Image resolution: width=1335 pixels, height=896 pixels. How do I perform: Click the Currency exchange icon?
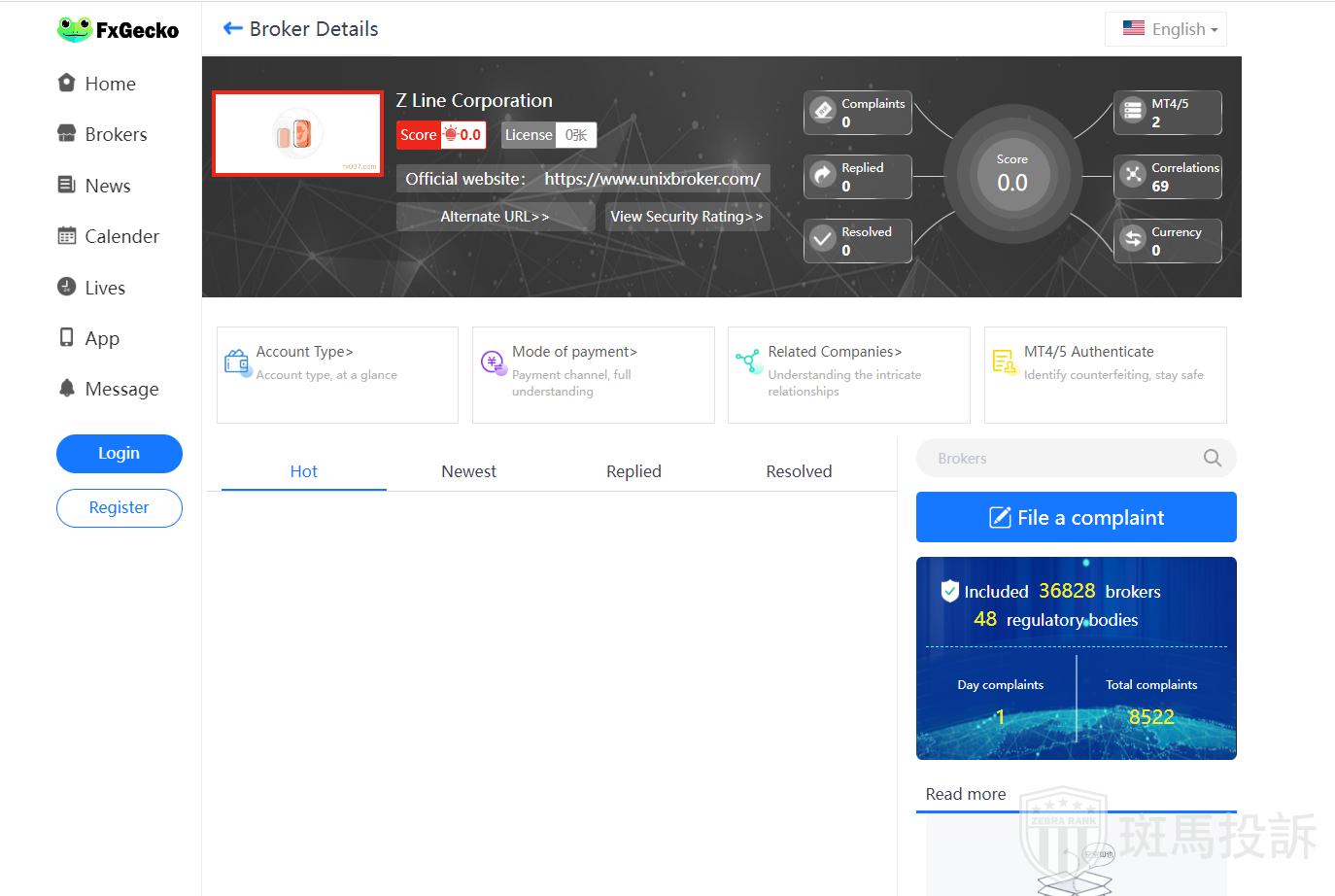coord(1133,239)
